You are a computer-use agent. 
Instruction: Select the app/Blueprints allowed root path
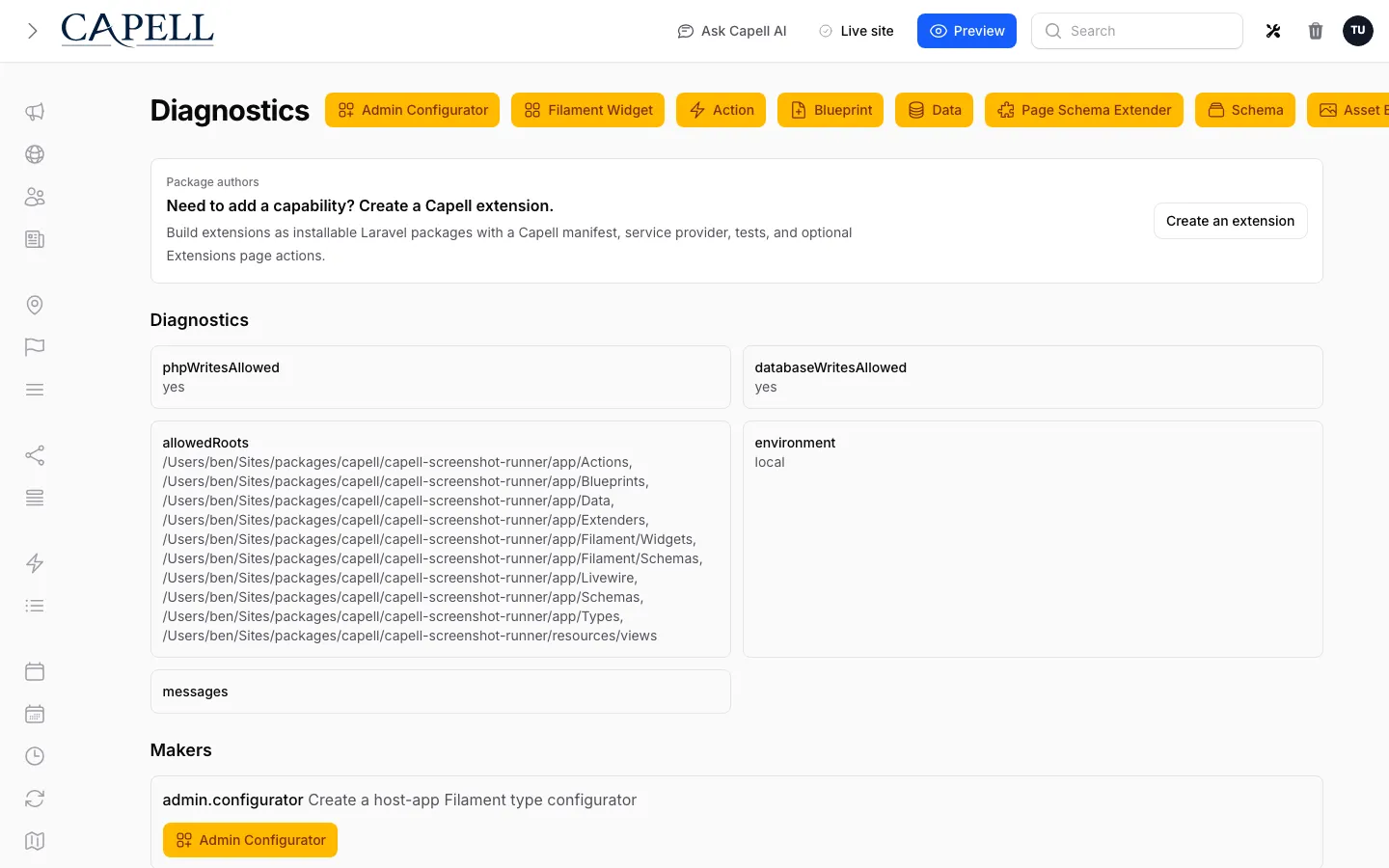[405, 481]
